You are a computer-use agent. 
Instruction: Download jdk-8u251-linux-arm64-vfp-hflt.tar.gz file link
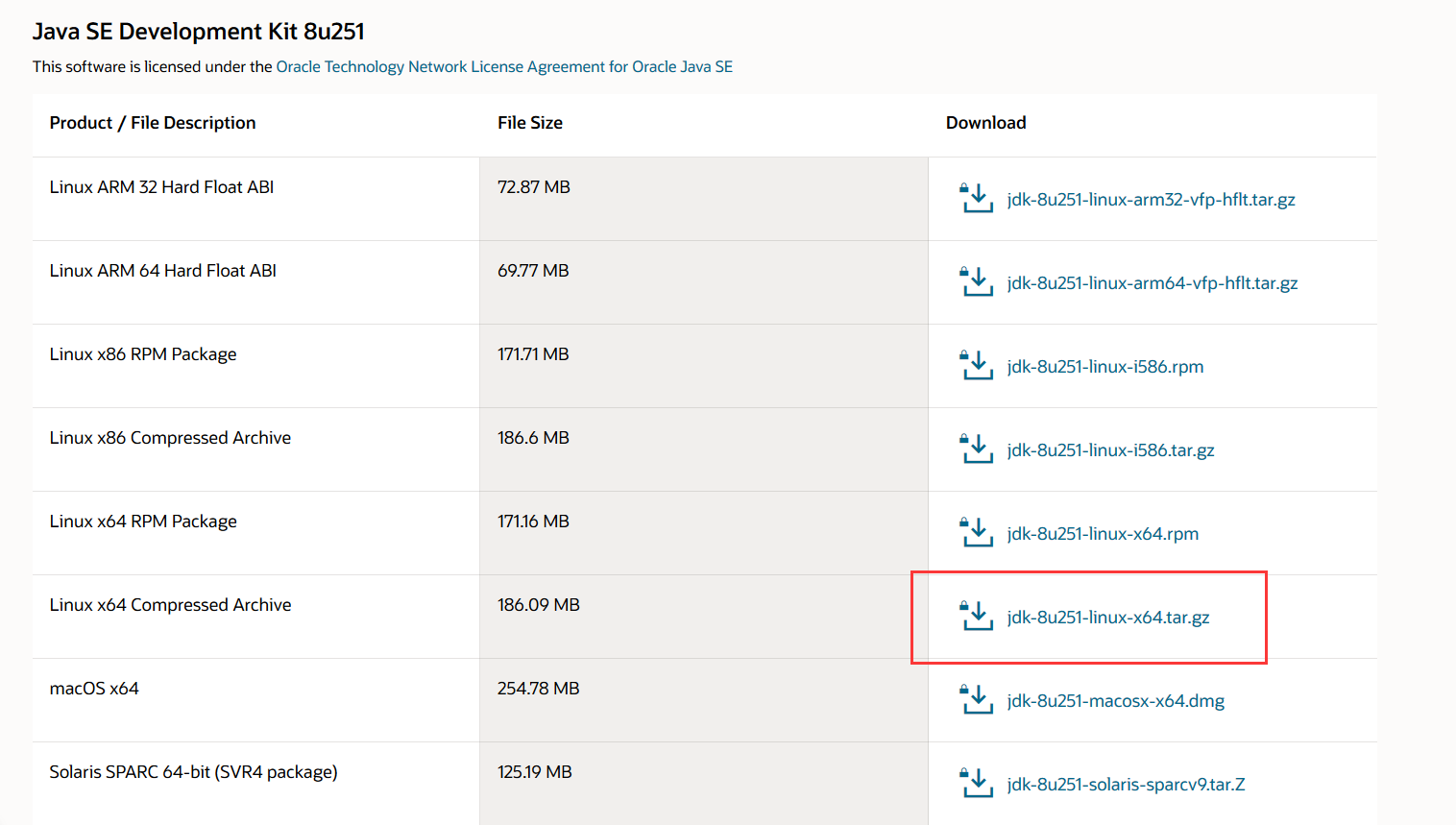point(1152,283)
